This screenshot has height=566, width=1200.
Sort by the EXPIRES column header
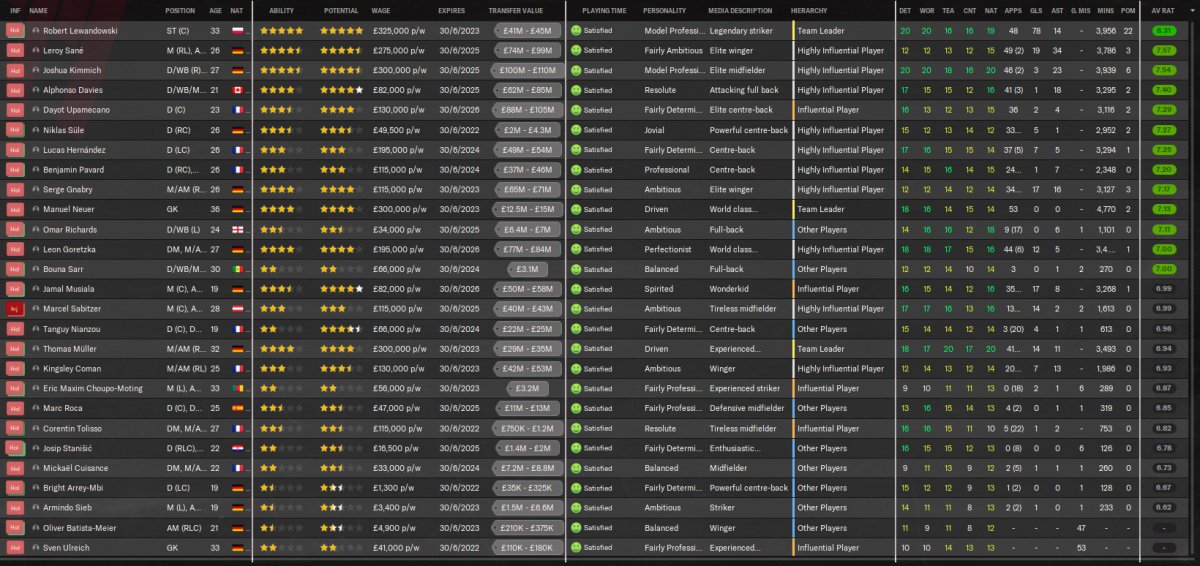(451, 10)
